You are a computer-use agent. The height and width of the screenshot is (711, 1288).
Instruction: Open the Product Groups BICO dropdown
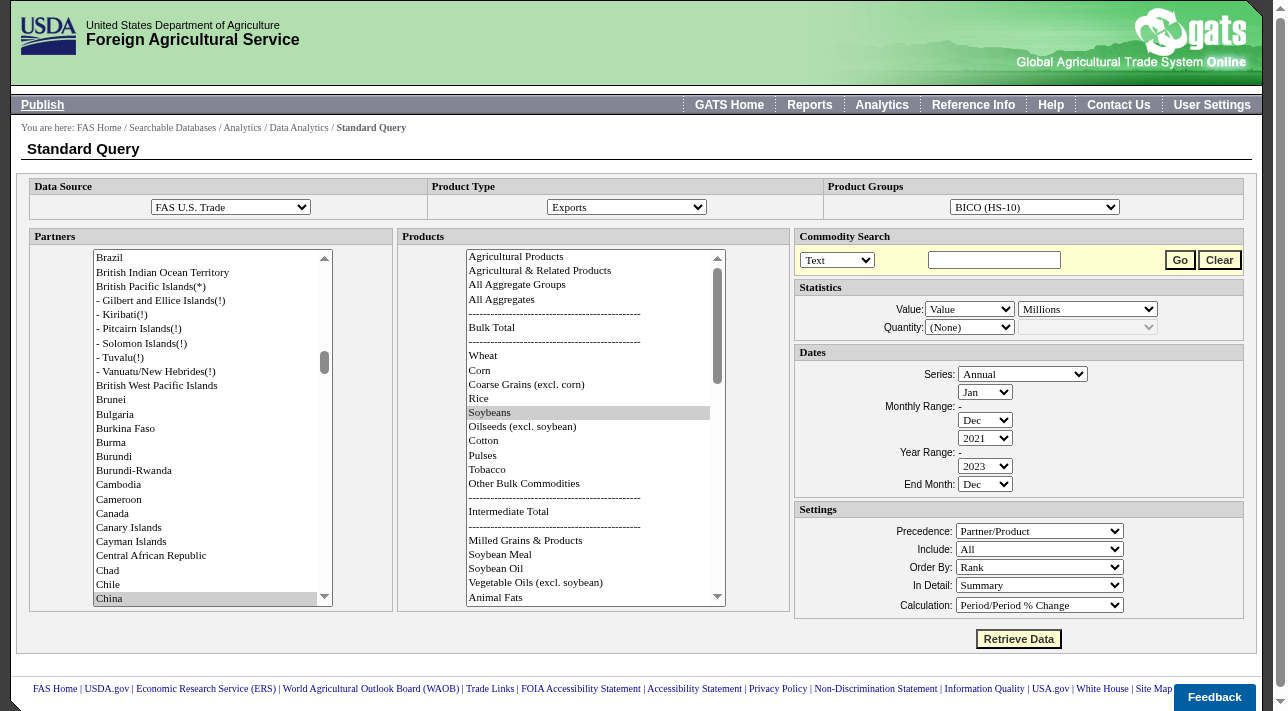coord(1035,207)
